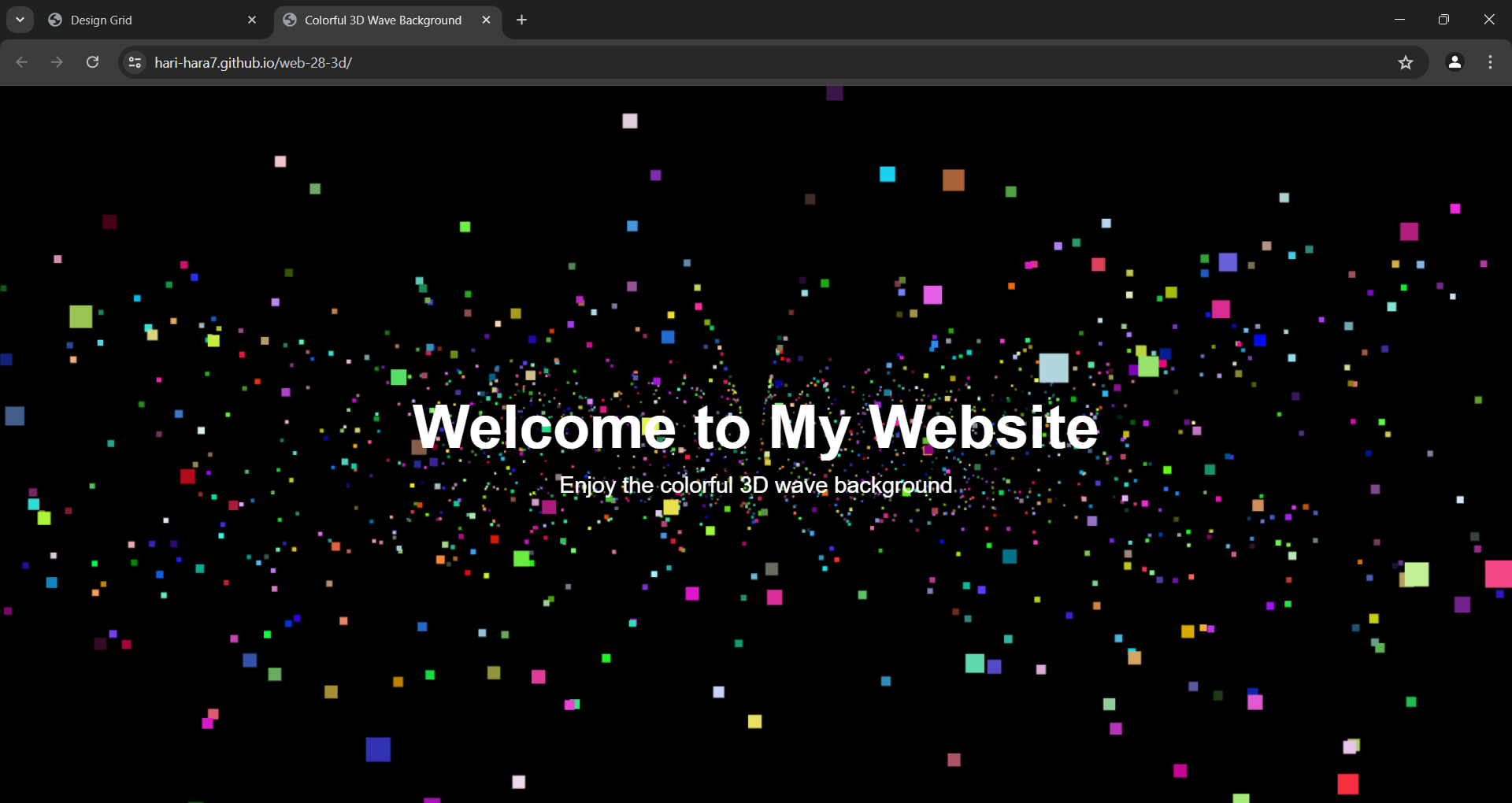Click the large light blue square particle
Image resolution: width=1512 pixels, height=803 pixels.
coord(1054,368)
